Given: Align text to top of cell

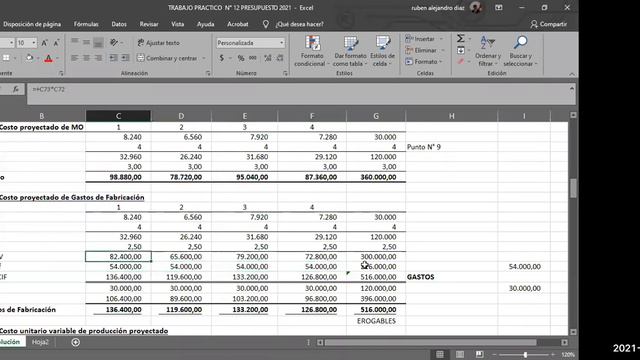Looking at the screenshot, I should pos(74,42).
